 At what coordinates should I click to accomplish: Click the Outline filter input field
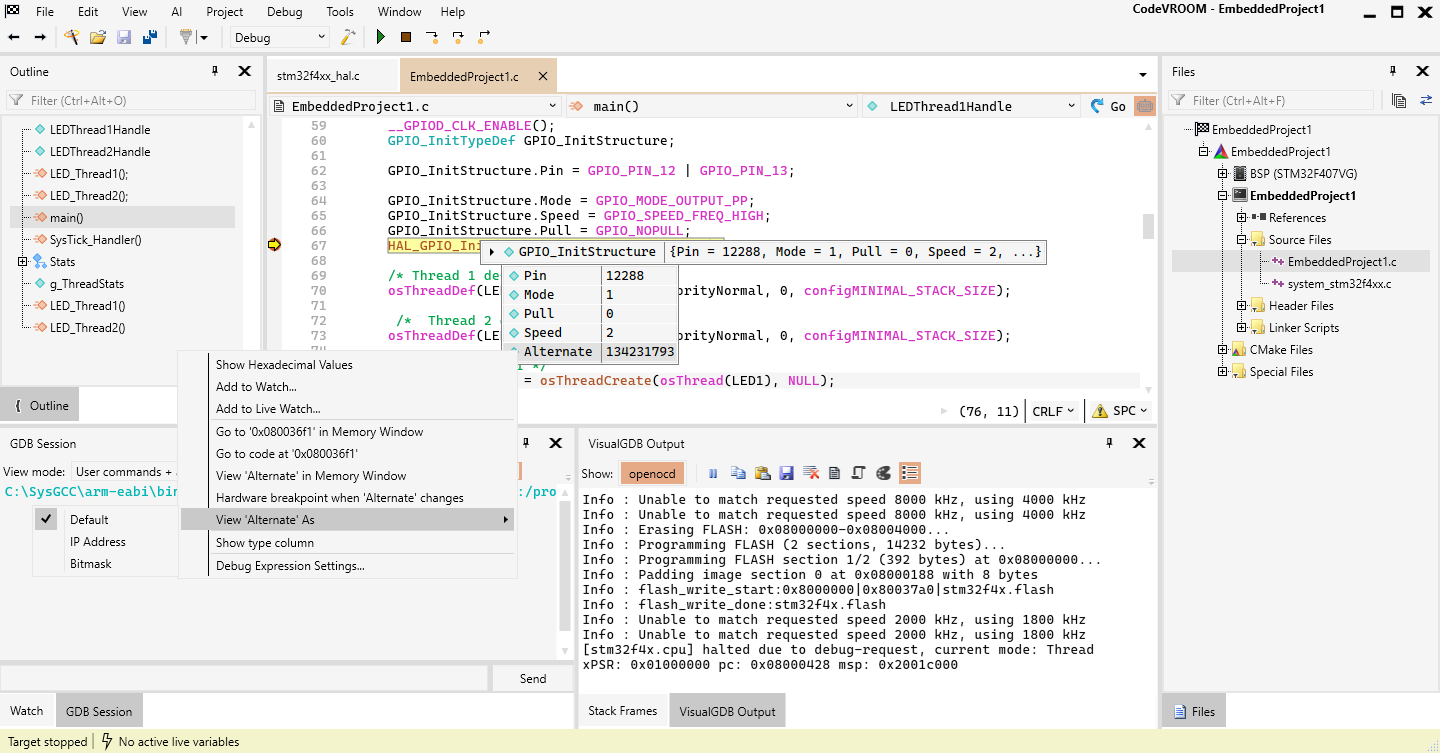131,100
